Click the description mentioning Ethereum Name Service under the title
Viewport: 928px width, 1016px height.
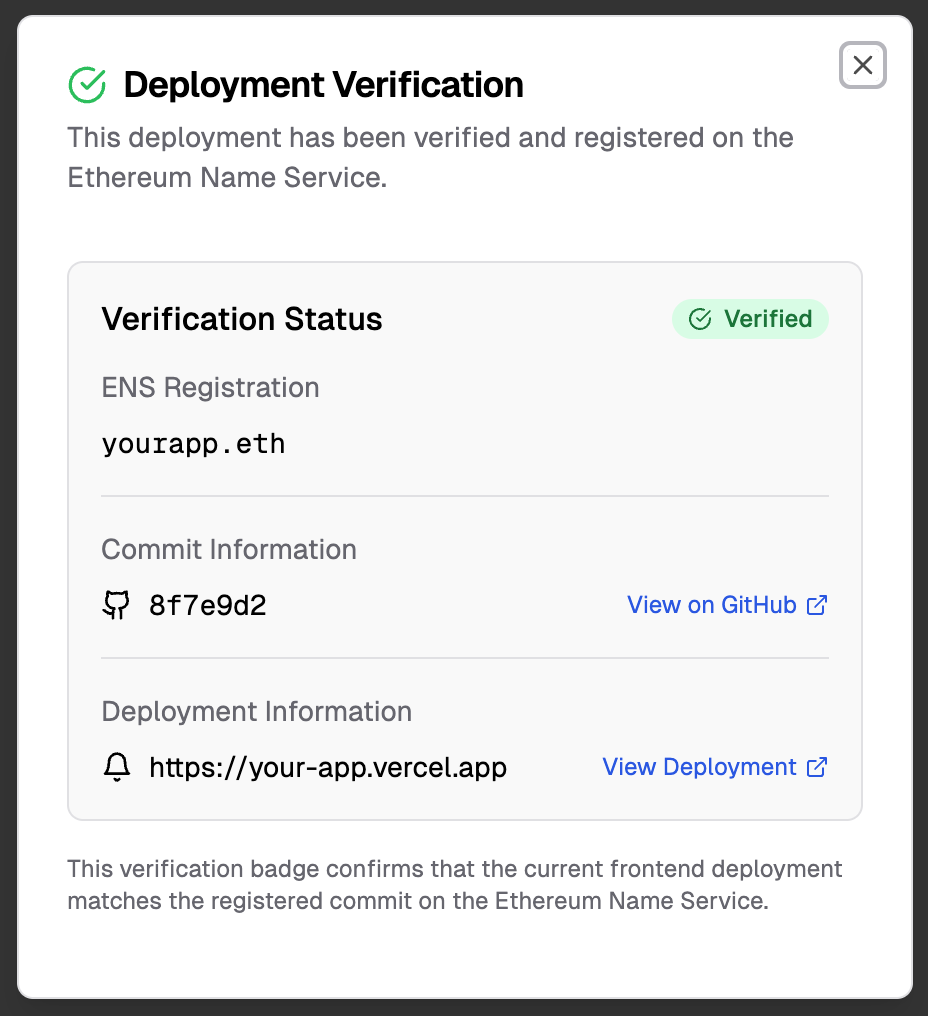[x=430, y=157]
